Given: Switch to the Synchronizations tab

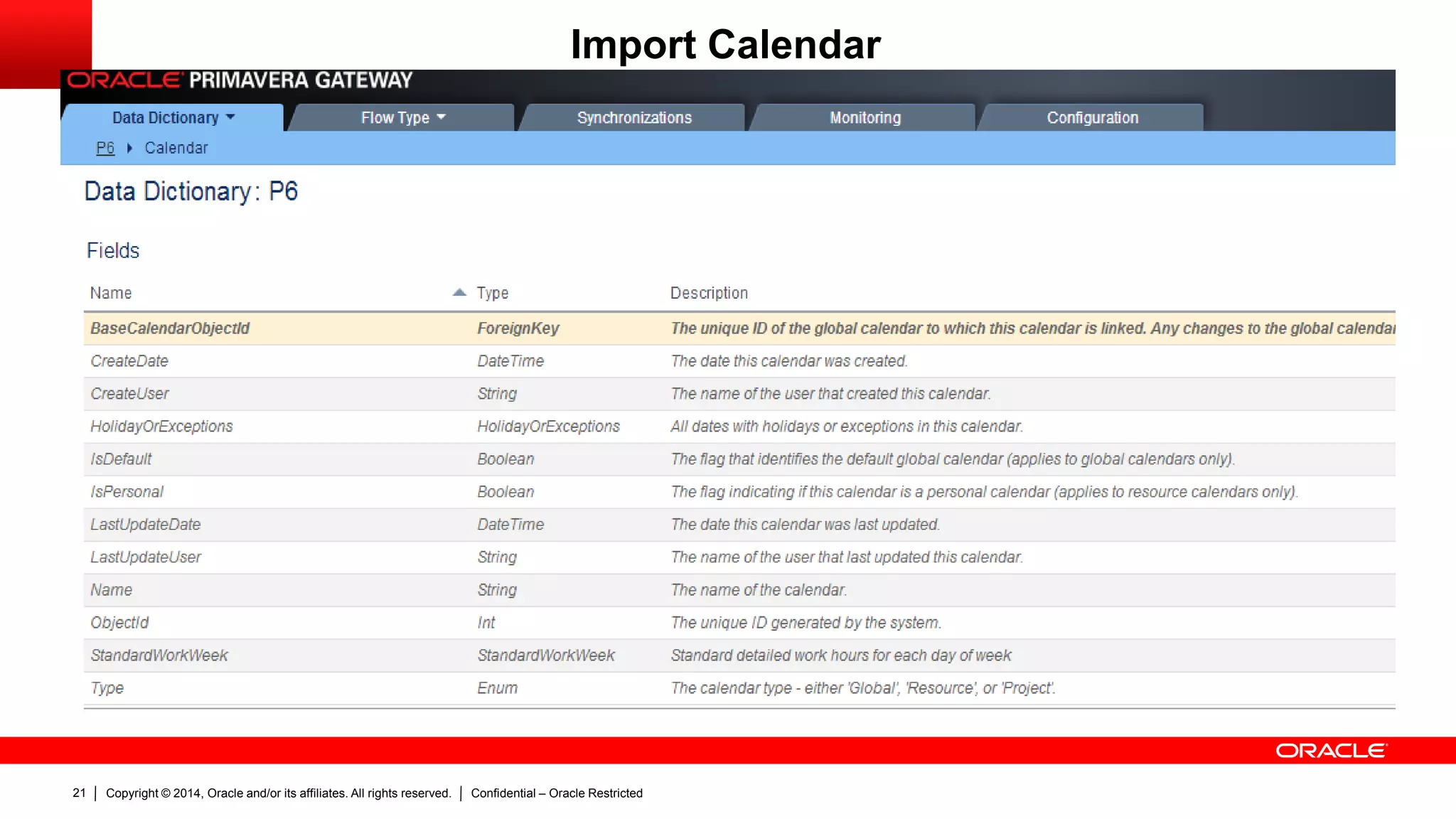Looking at the screenshot, I should point(633,118).
